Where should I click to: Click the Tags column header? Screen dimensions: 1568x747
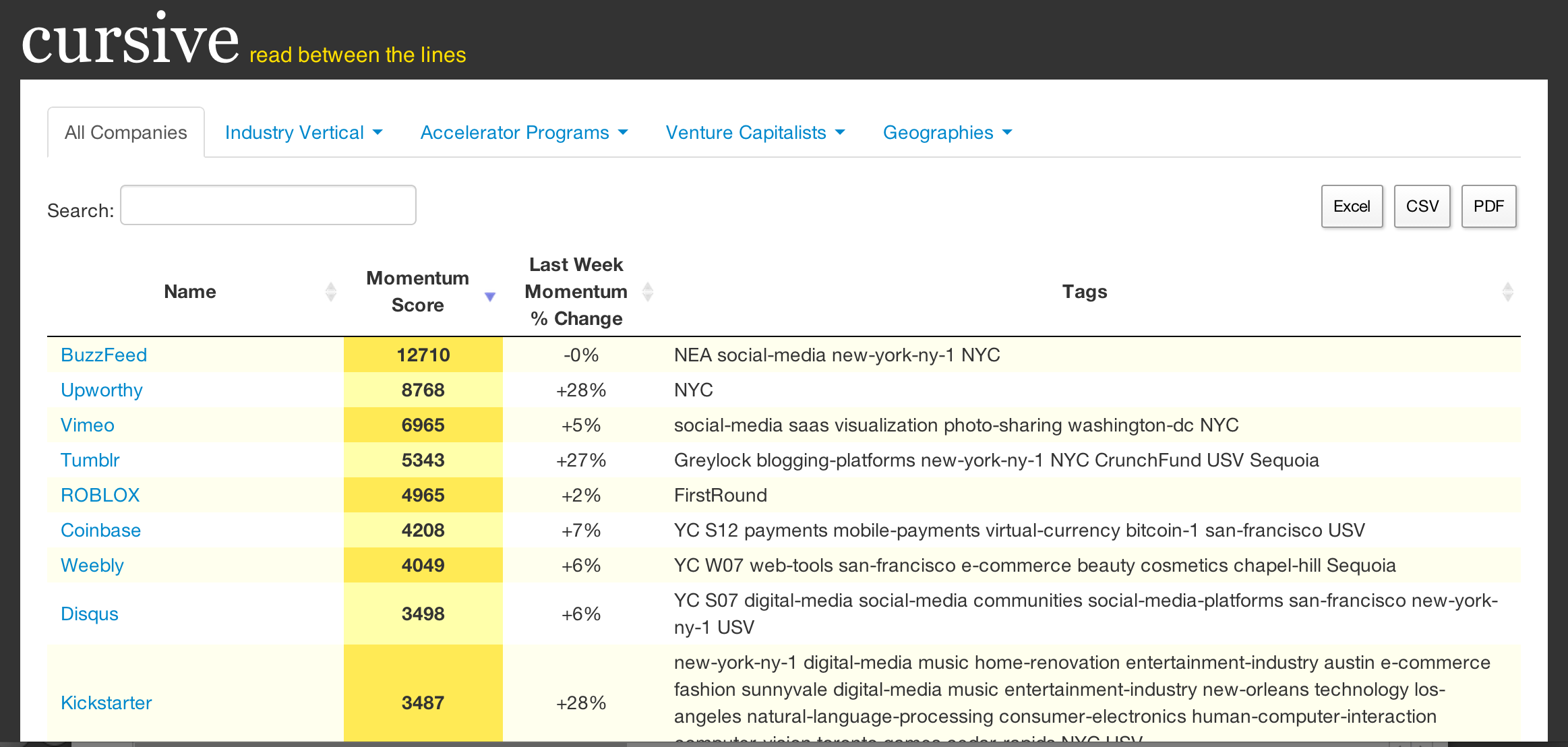pos(1085,292)
